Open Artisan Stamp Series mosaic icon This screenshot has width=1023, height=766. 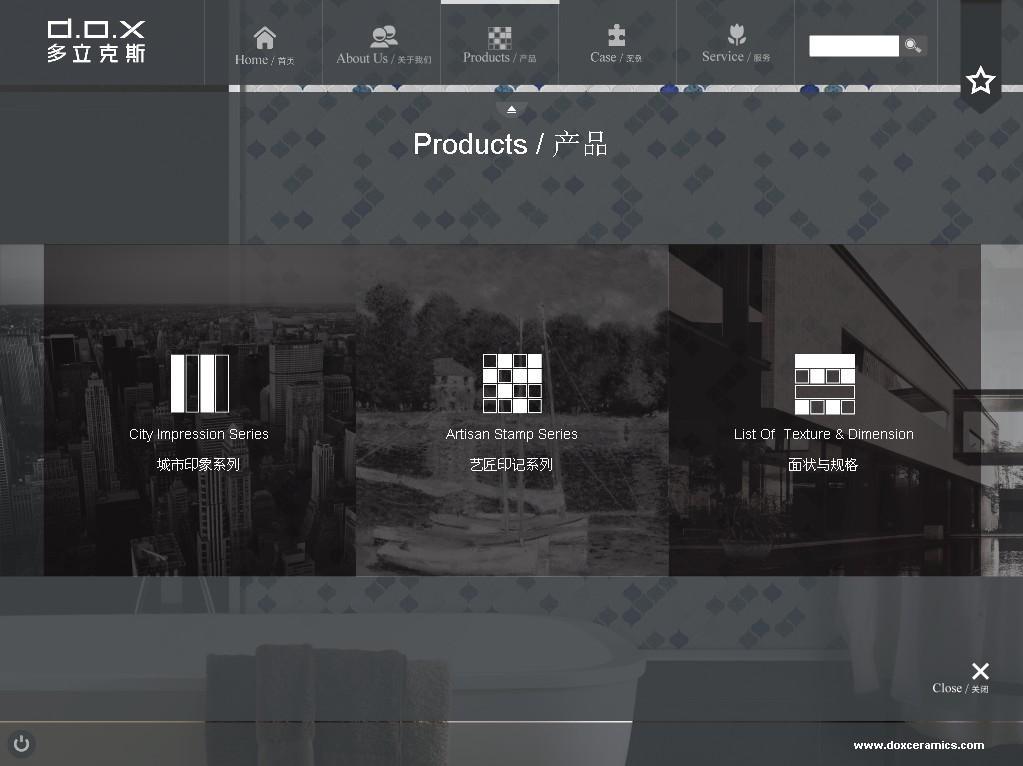click(x=512, y=383)
